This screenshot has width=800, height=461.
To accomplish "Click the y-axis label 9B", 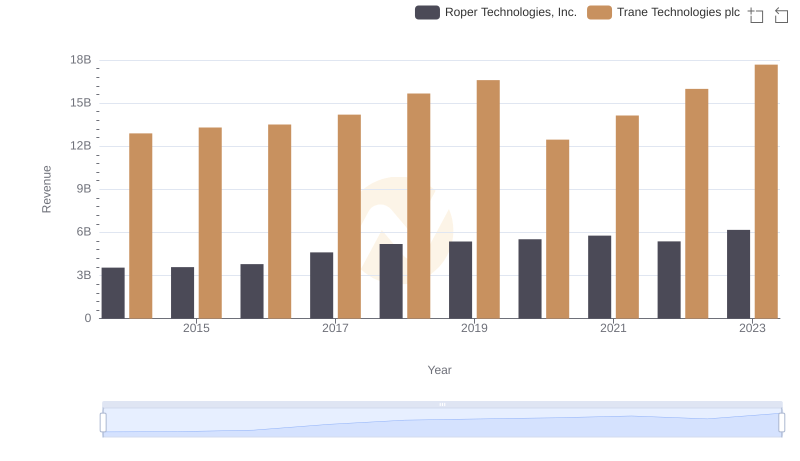I will pos(84,189).
